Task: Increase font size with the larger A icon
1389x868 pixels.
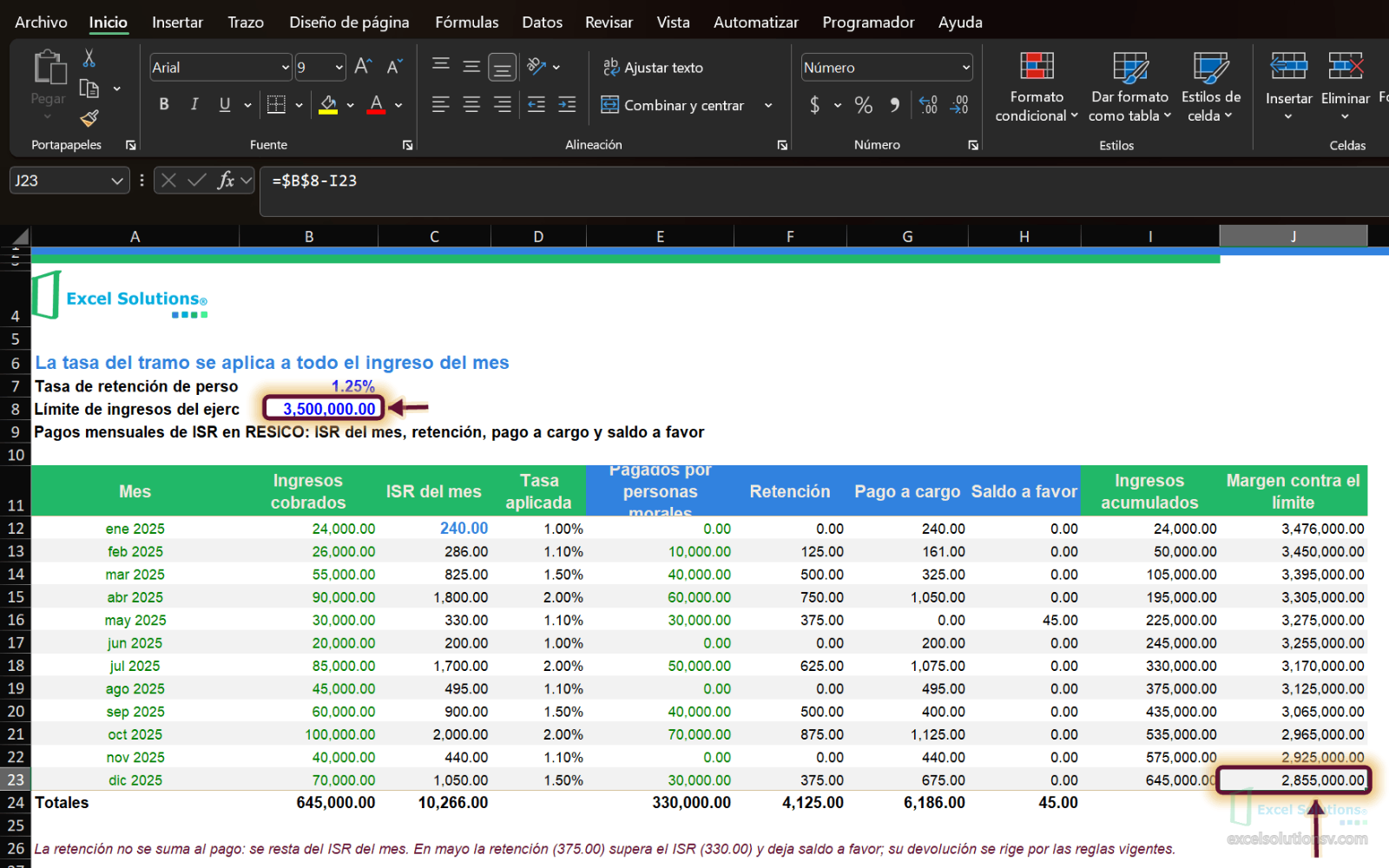Action: pos(364,67)
